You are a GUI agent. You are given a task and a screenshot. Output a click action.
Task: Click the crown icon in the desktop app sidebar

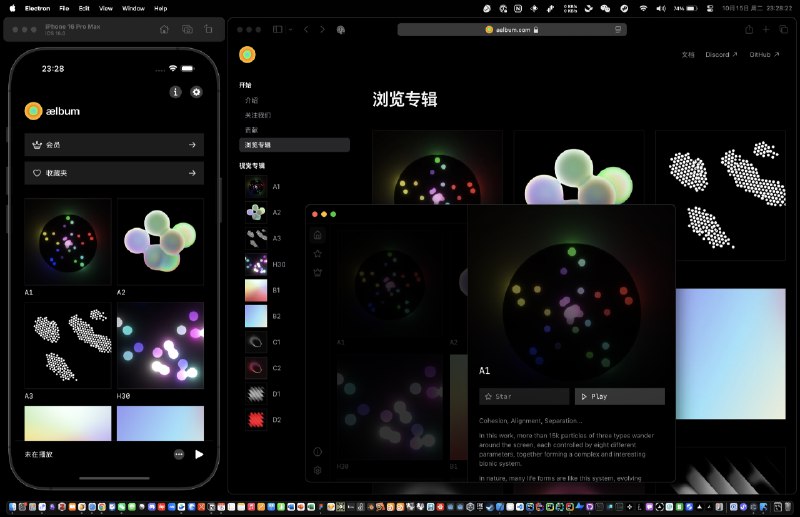tap(317, 273)
